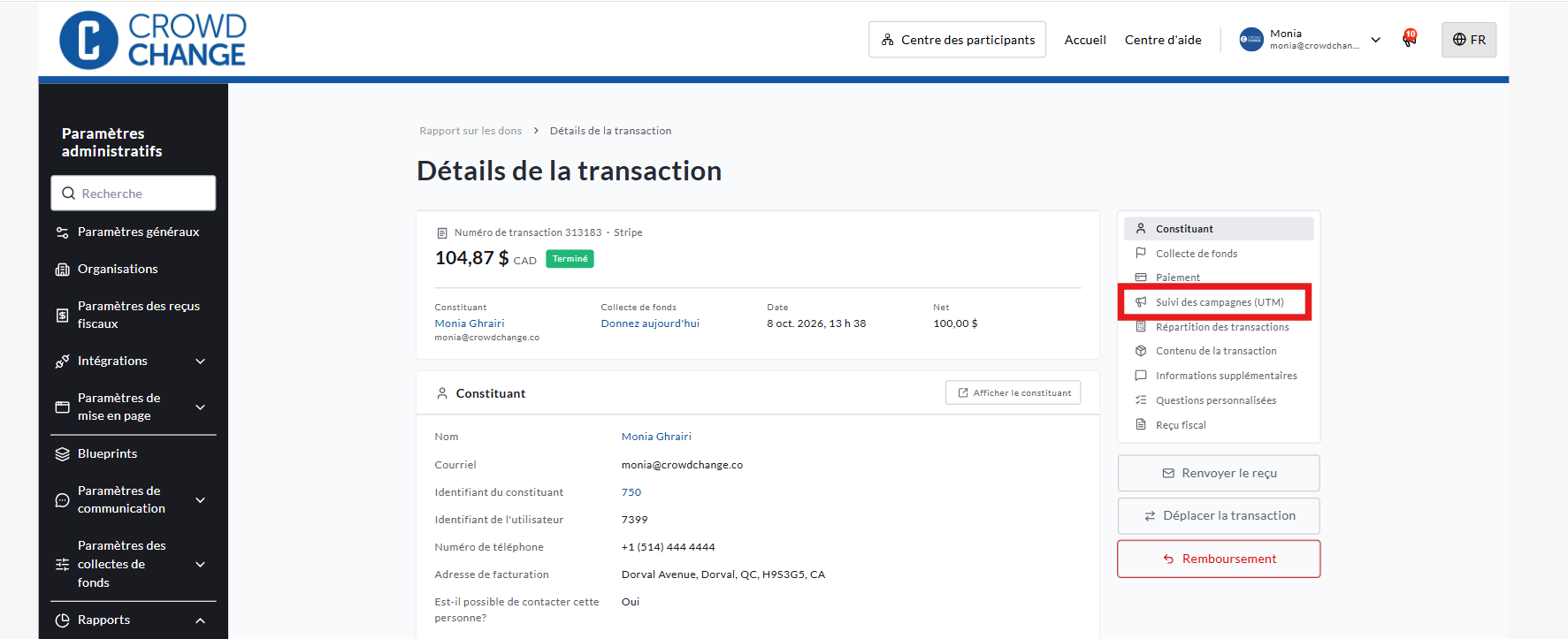Image resolution: width=1568 pixels, height=639 pixels.
Task: Click the search magnifier icon in sidebar
Action: point(68,194)
